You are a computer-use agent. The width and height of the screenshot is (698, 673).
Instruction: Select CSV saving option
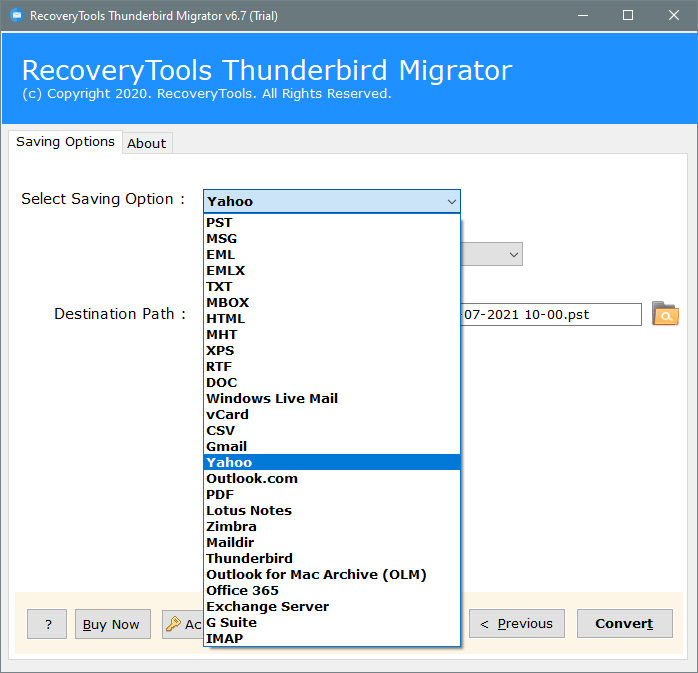tap(332, 430)
